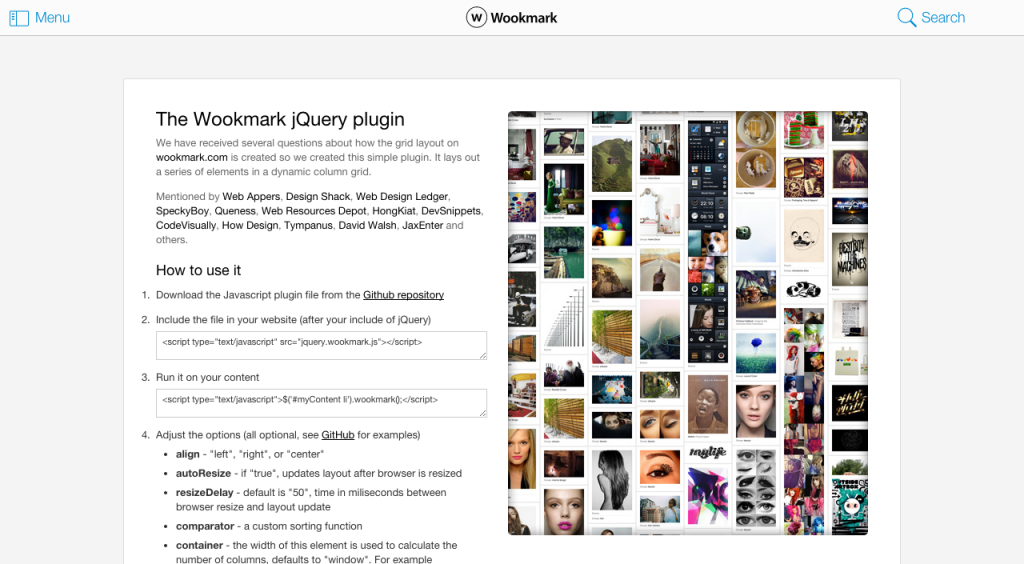Open the How Design link
This screenshot has width=1024, height=564.
pyautogui.click(x=250, y=225)
